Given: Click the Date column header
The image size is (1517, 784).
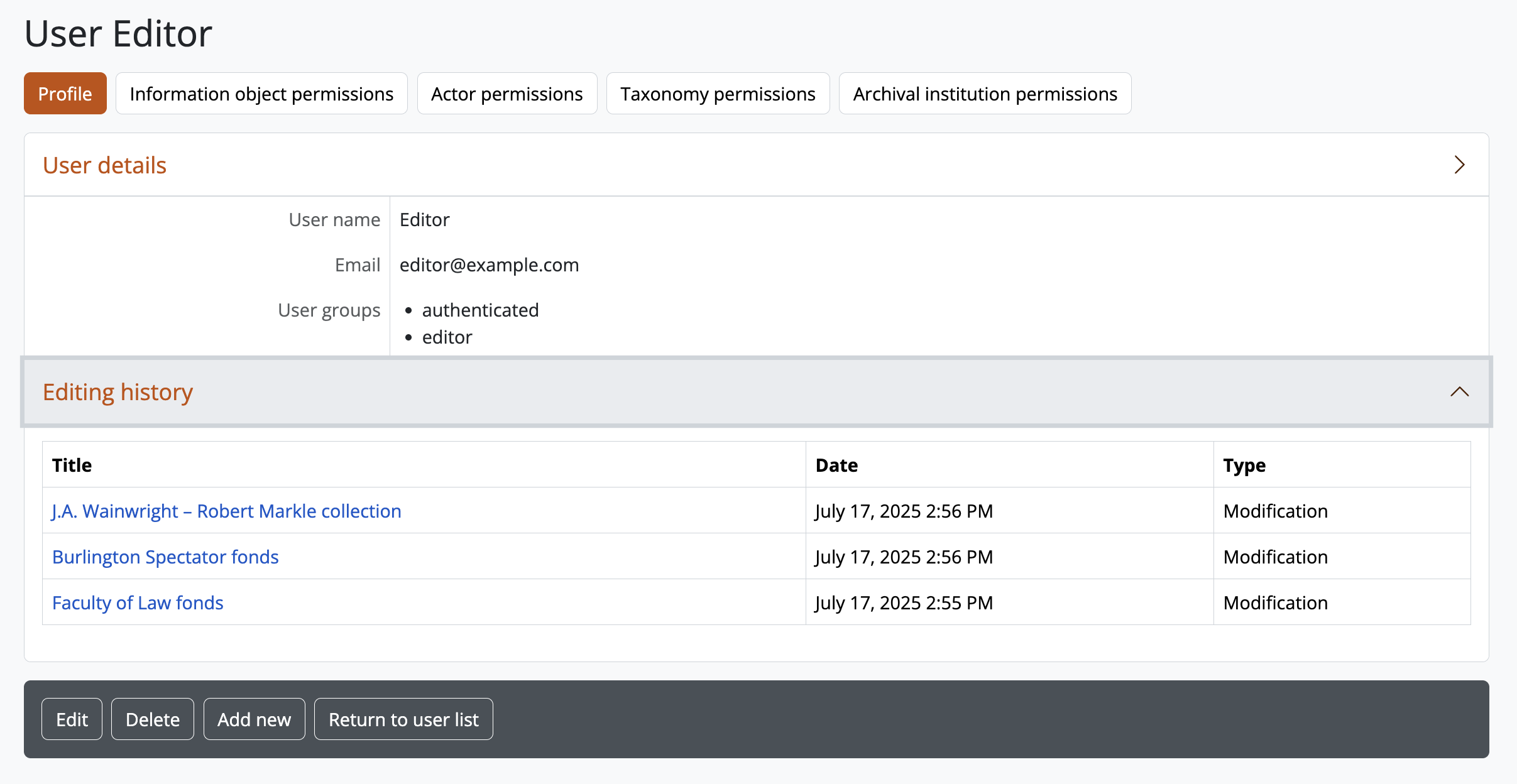Looking at the screenshot, I should click(836, 465).
